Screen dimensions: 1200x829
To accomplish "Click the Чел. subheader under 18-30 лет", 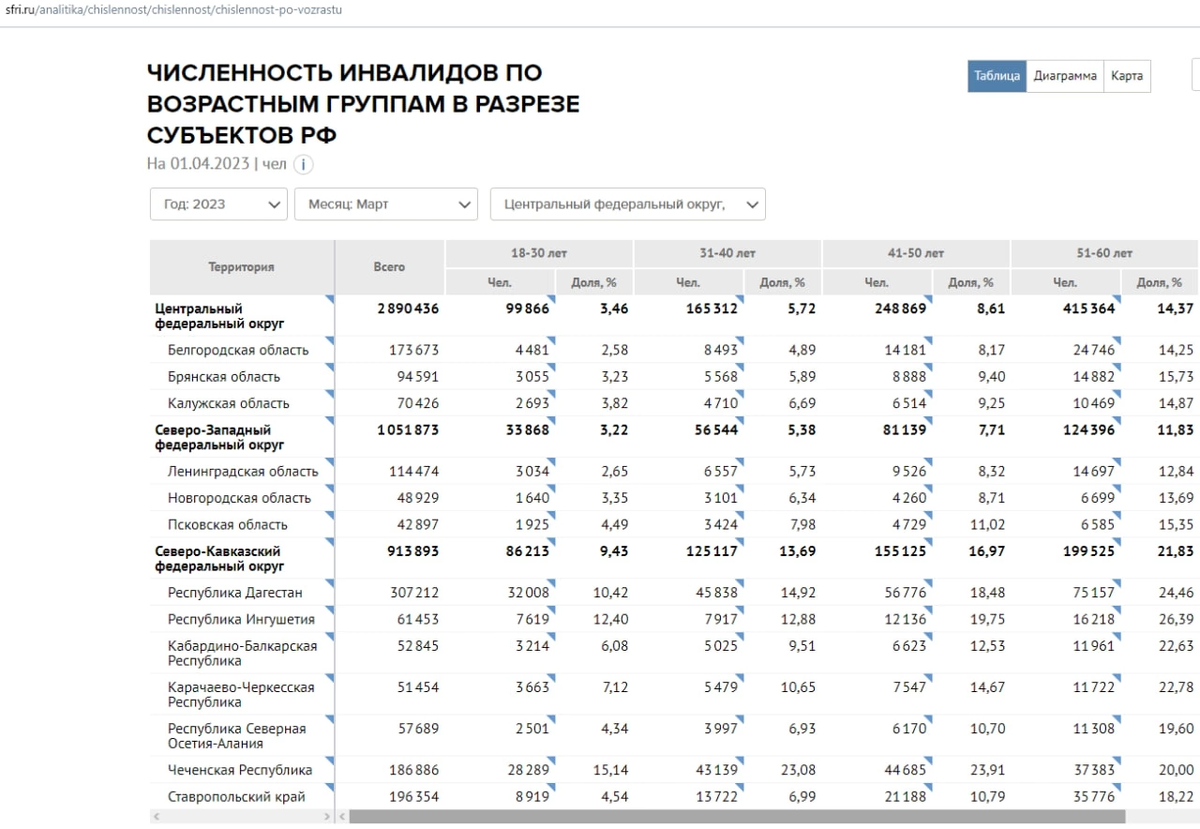I will click(499, 282).
